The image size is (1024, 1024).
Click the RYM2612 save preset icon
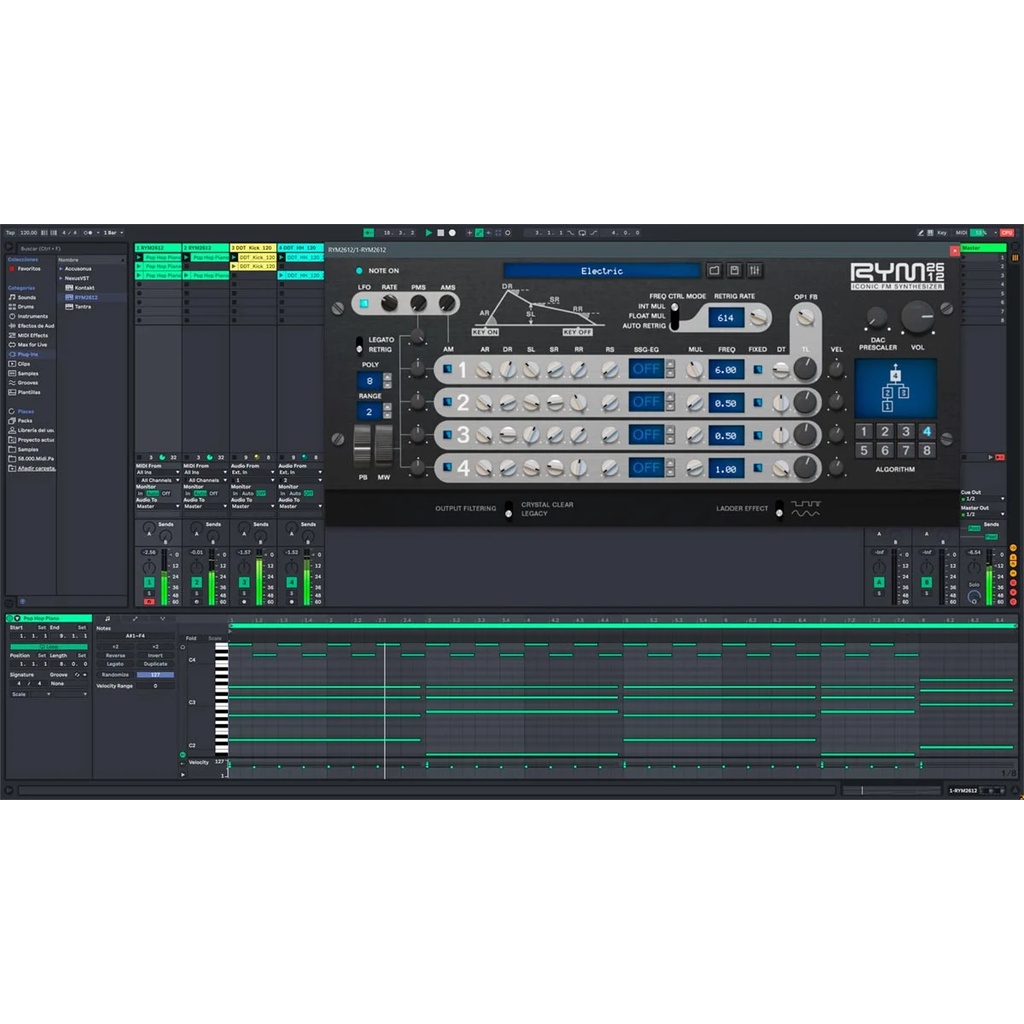(735, 270)
